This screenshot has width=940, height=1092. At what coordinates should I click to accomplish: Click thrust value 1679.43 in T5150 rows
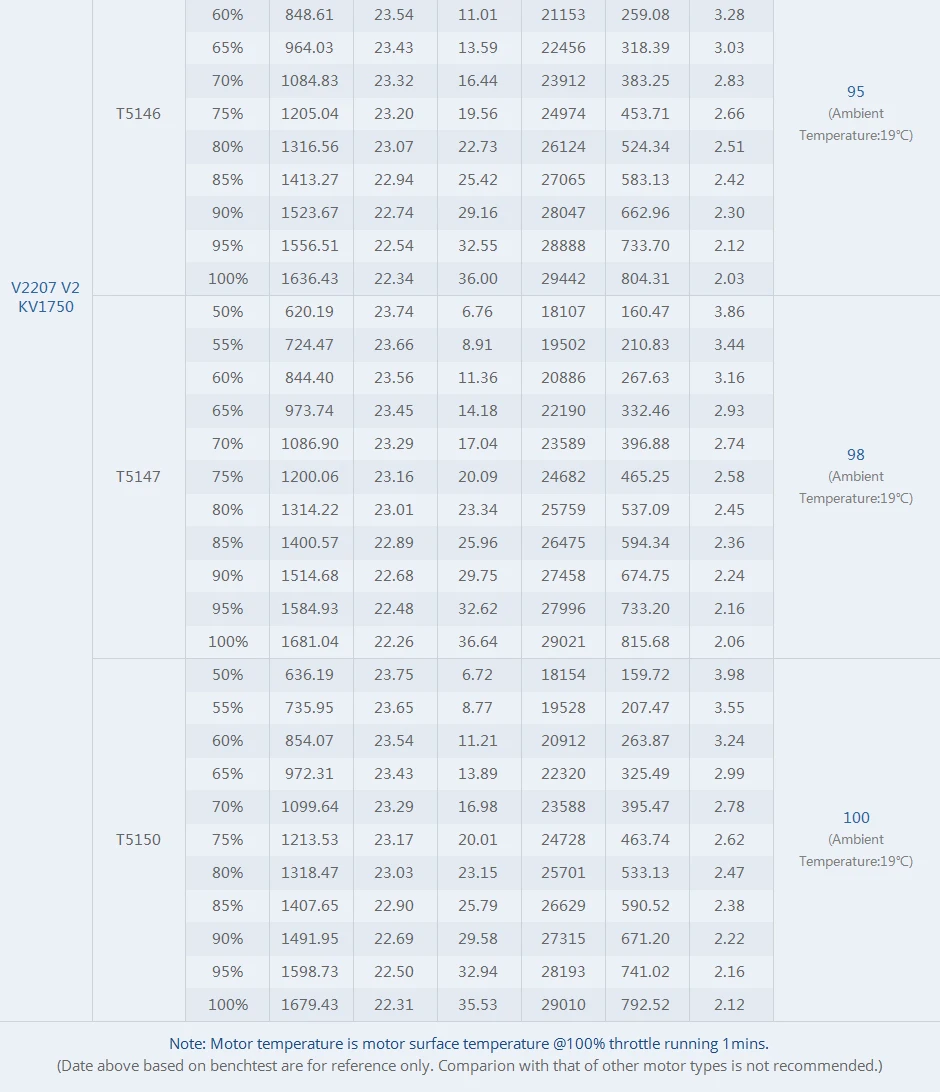310,1004
